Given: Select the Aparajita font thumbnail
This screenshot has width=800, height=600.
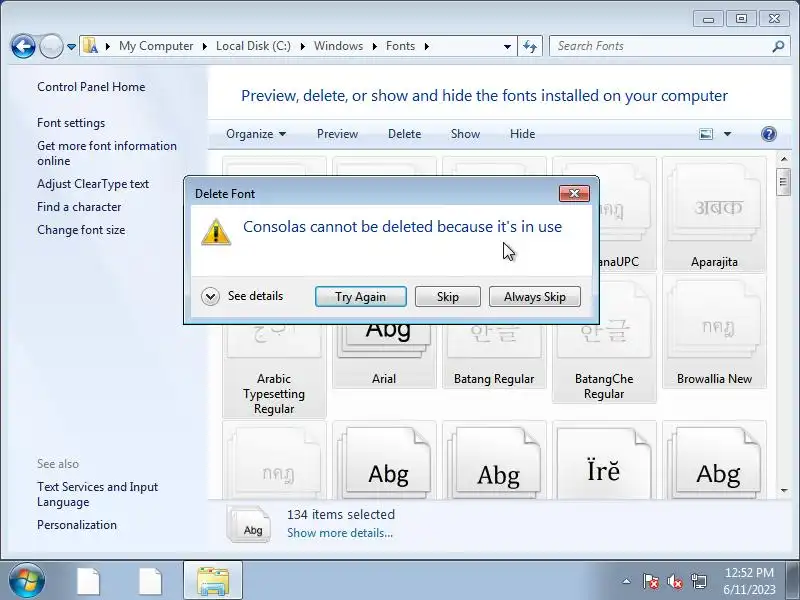Looking at the screenshot, I should (714, 214).
